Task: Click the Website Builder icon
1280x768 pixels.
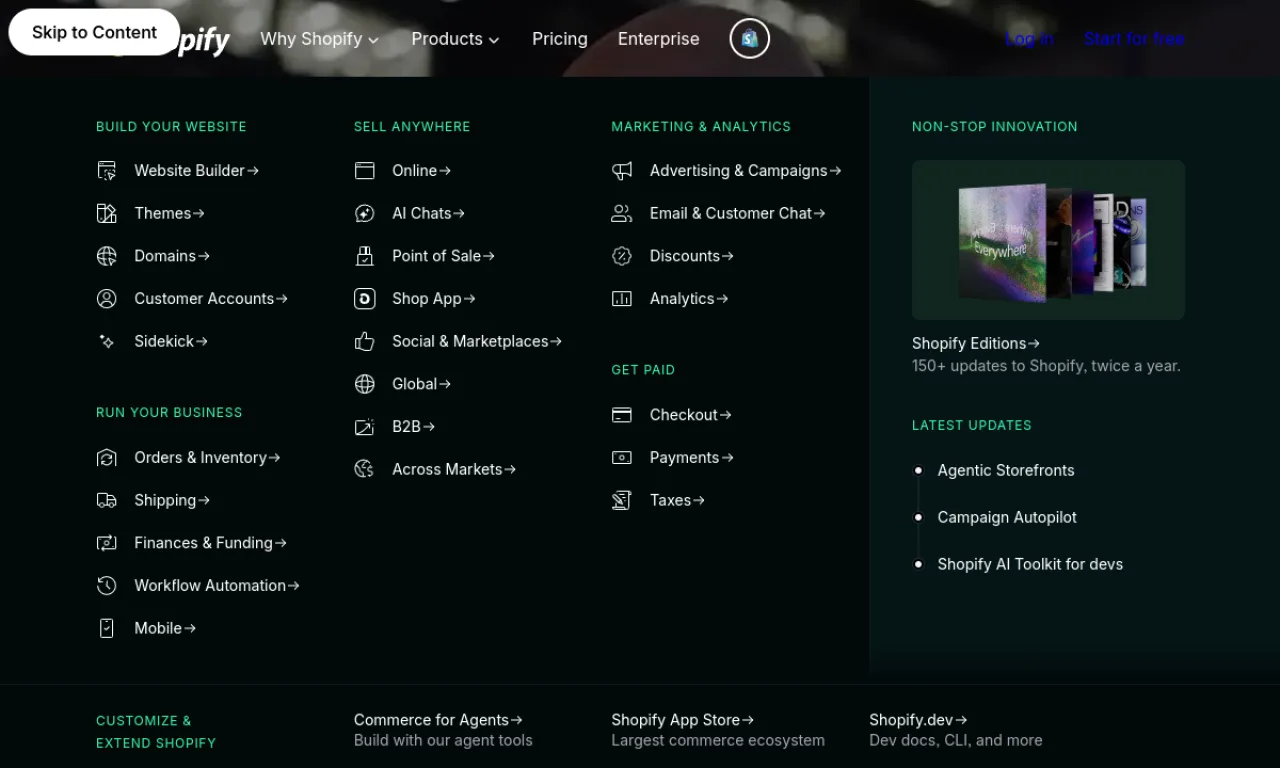Action: (106, 171)
